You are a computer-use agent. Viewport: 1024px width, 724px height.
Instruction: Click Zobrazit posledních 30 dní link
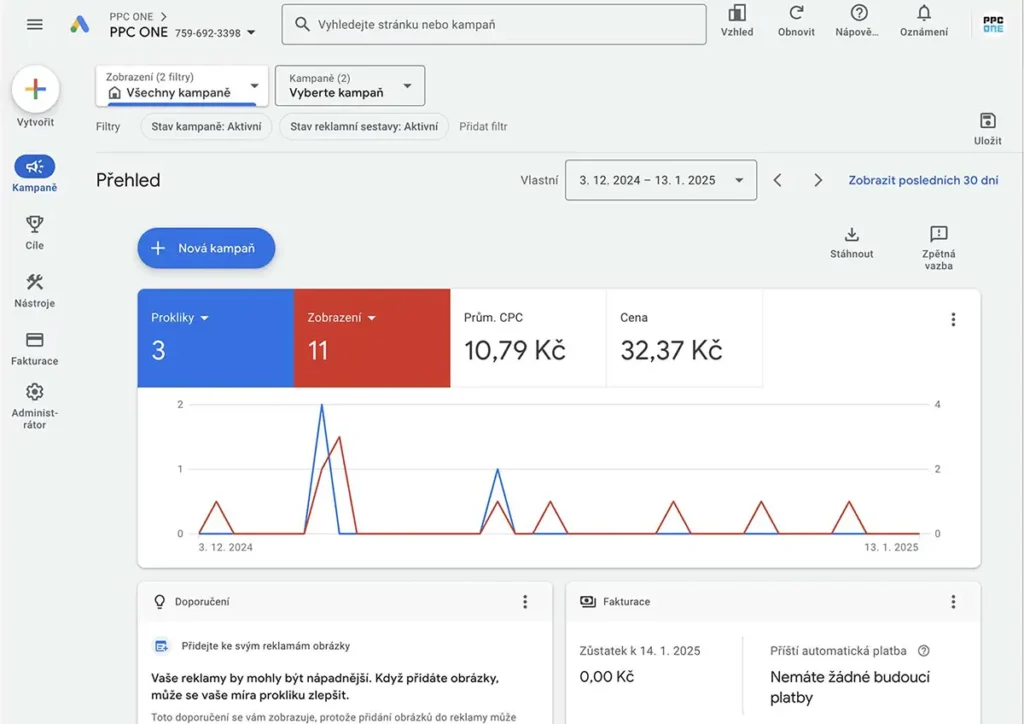click(923, 180)
